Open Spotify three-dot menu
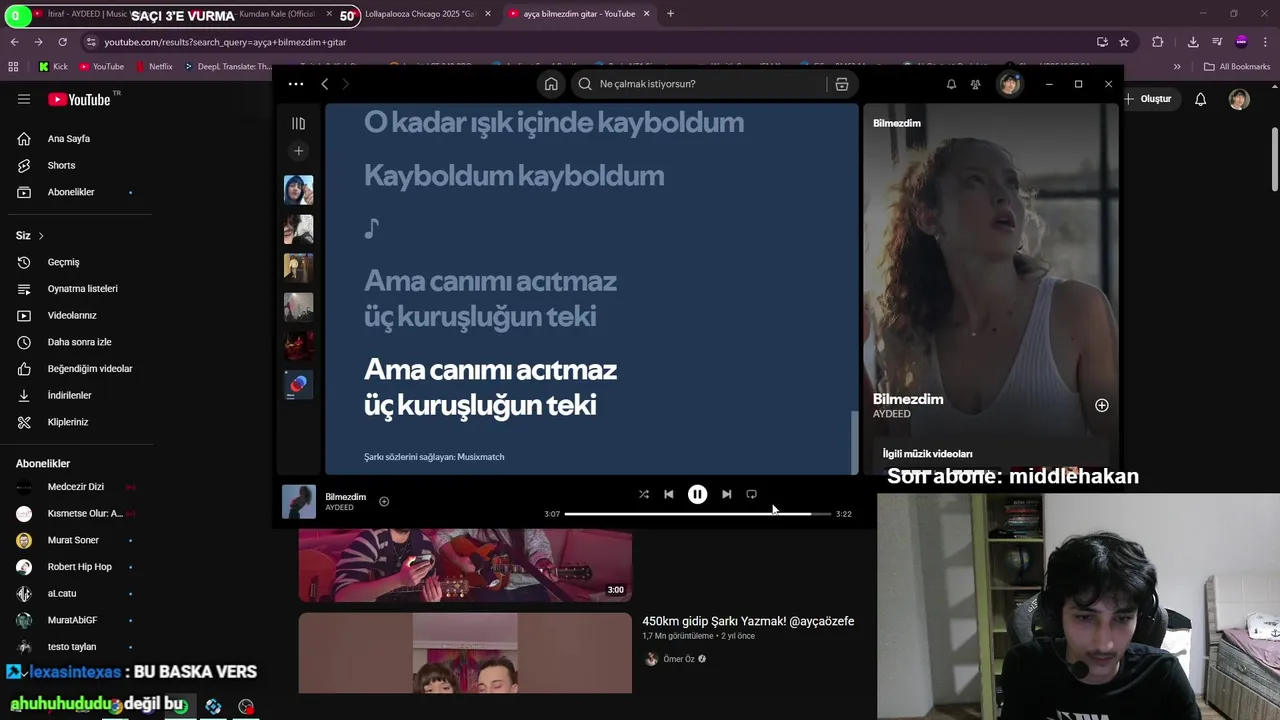The height and width of the screenshot is (720, 1280). (296, 84)
